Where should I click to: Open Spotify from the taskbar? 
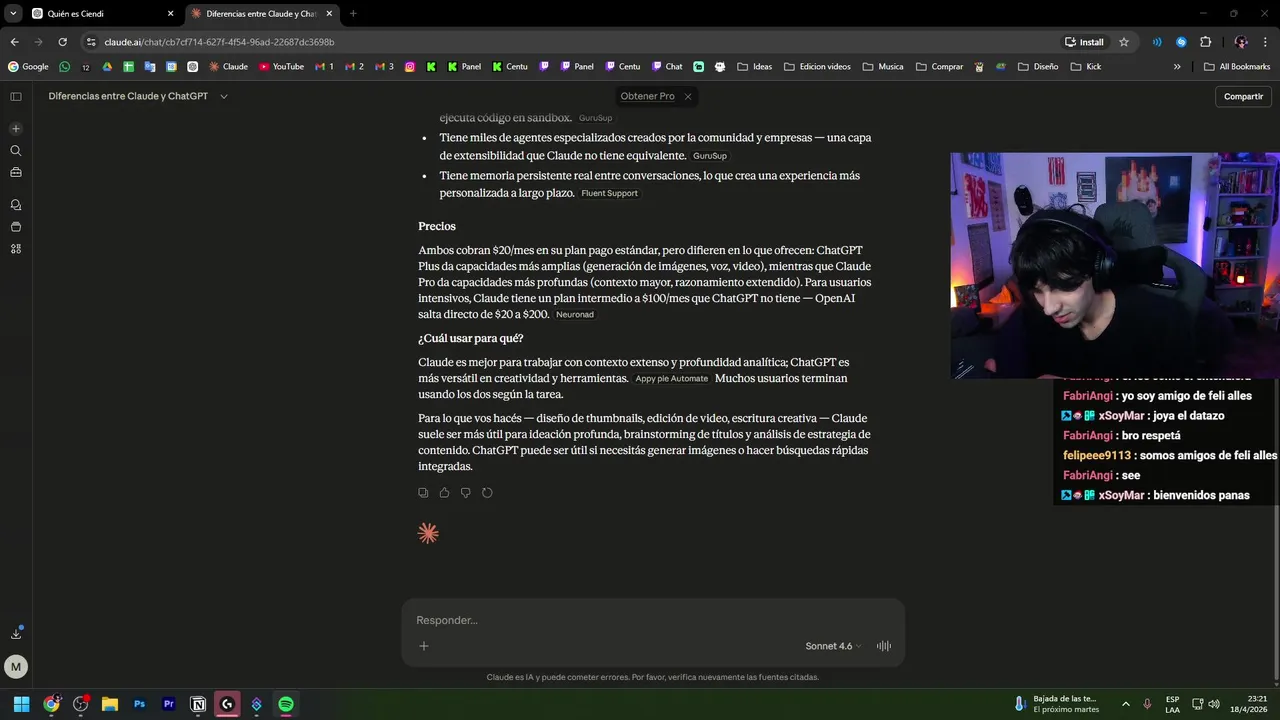click(x=286, y=704)
